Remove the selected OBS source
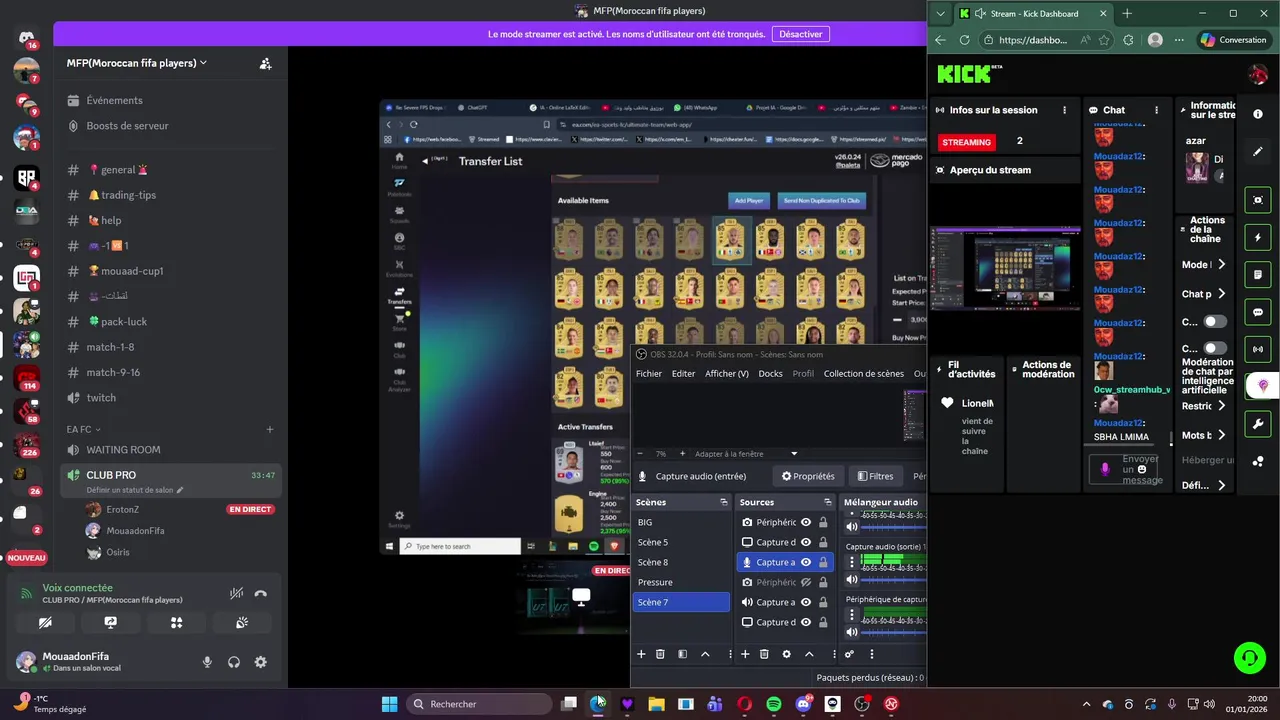 (x=764, y=654)
